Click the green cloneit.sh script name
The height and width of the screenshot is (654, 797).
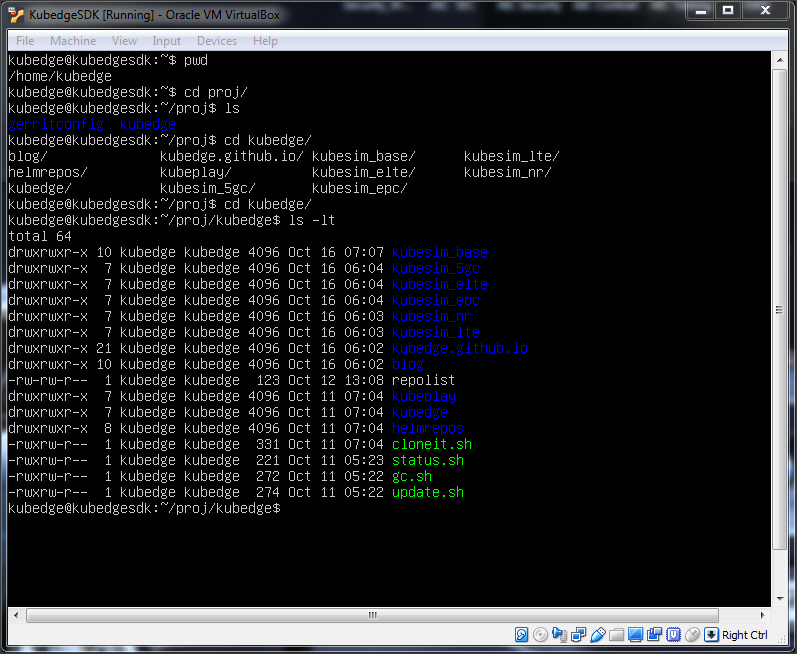(432, 444)
